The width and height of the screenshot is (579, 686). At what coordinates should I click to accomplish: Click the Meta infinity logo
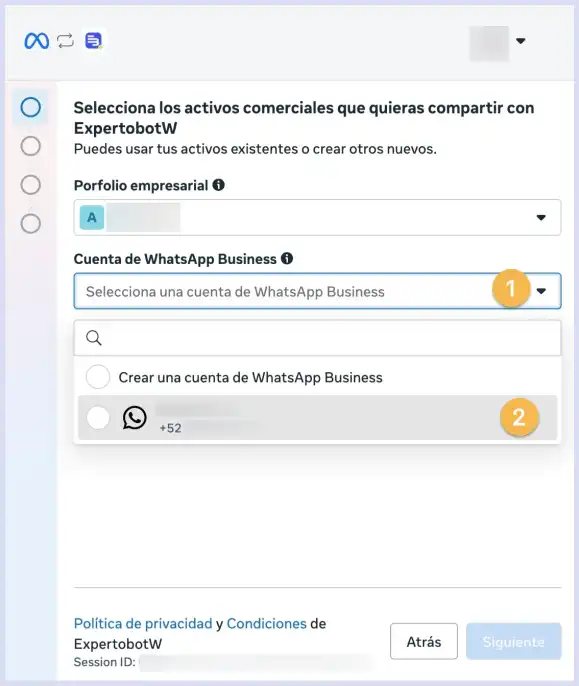pyautogui.click(x=36, y=41)
